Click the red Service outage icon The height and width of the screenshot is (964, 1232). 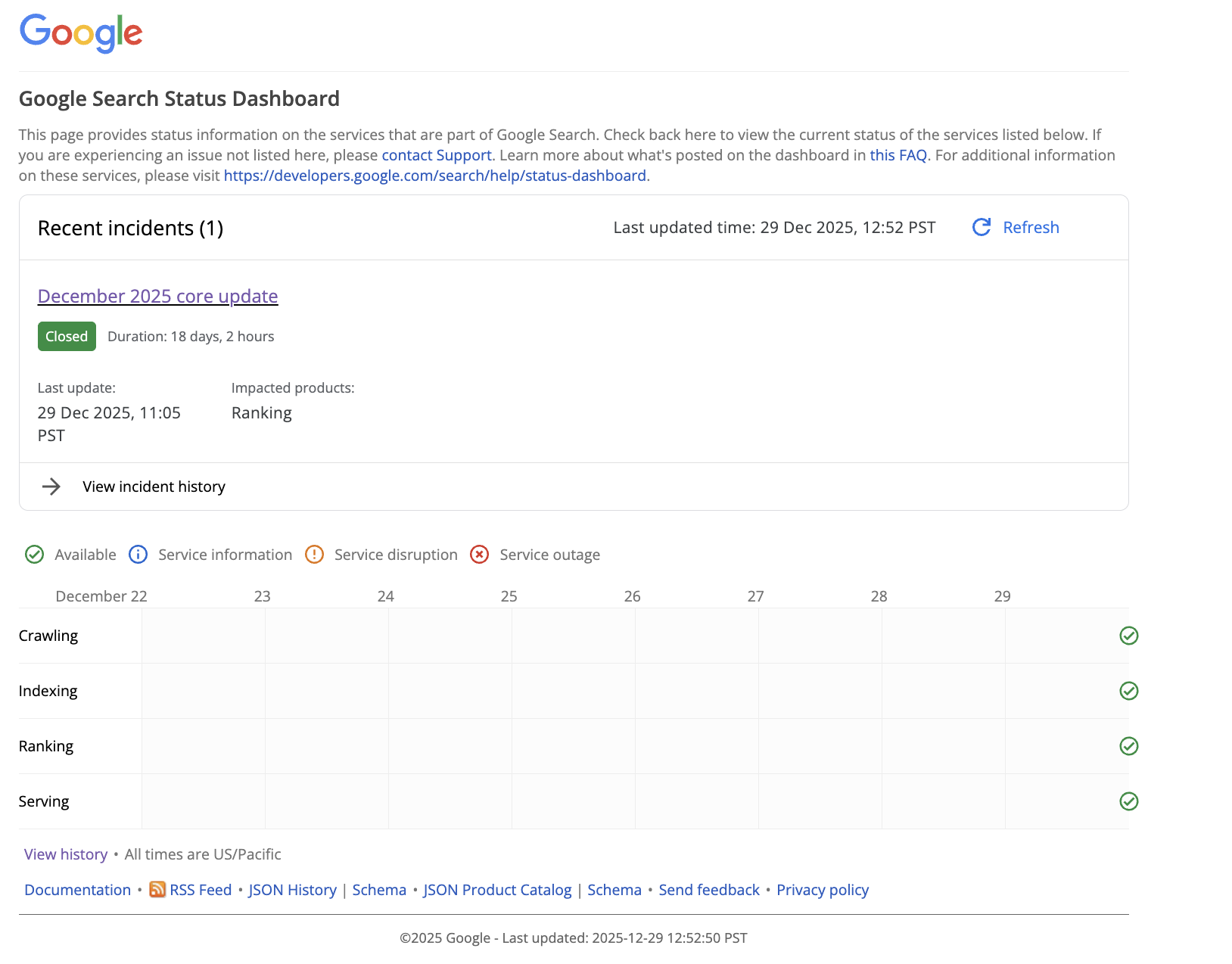click(480, 555)
